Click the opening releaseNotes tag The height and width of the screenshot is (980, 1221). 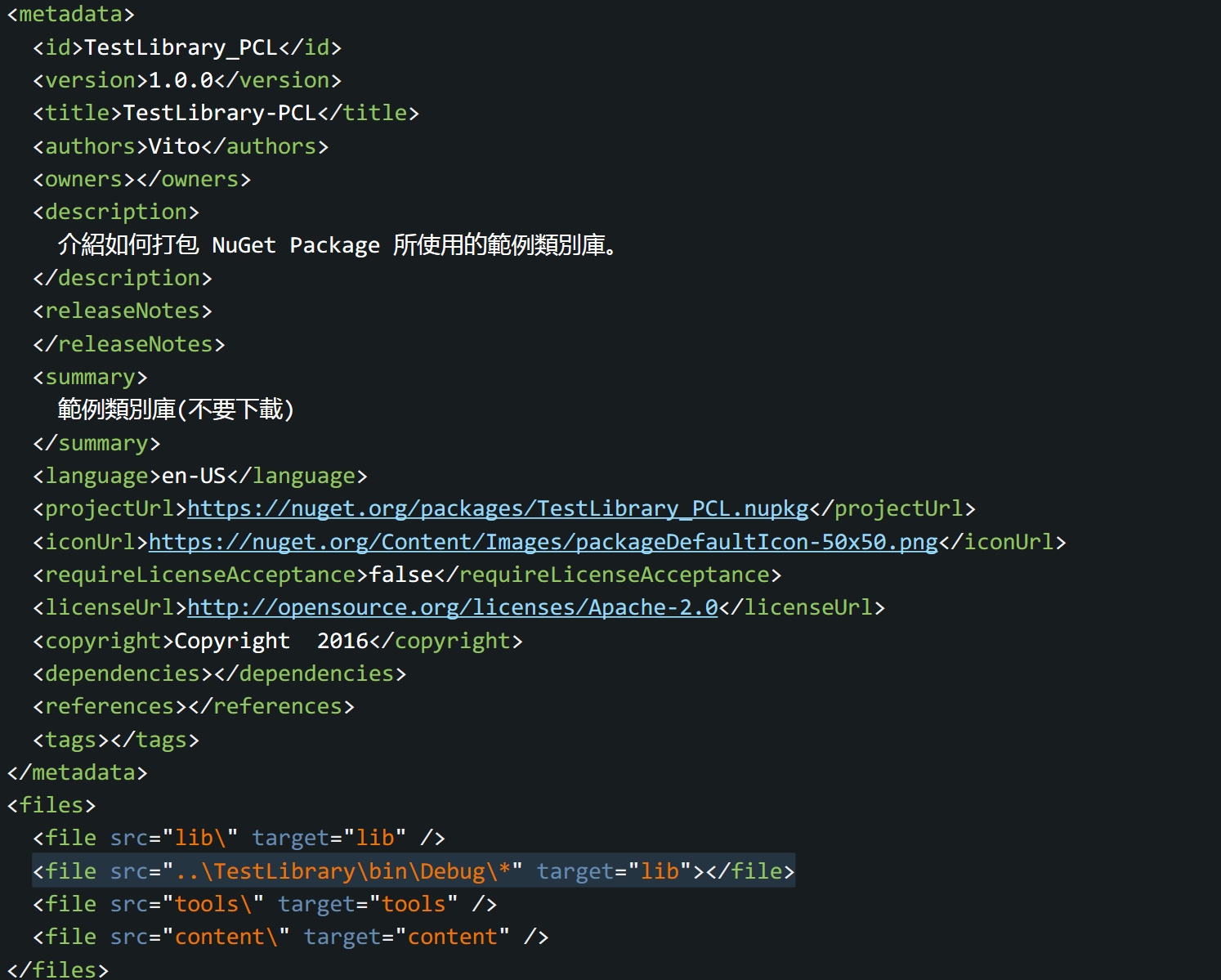(x=122, y=311)
